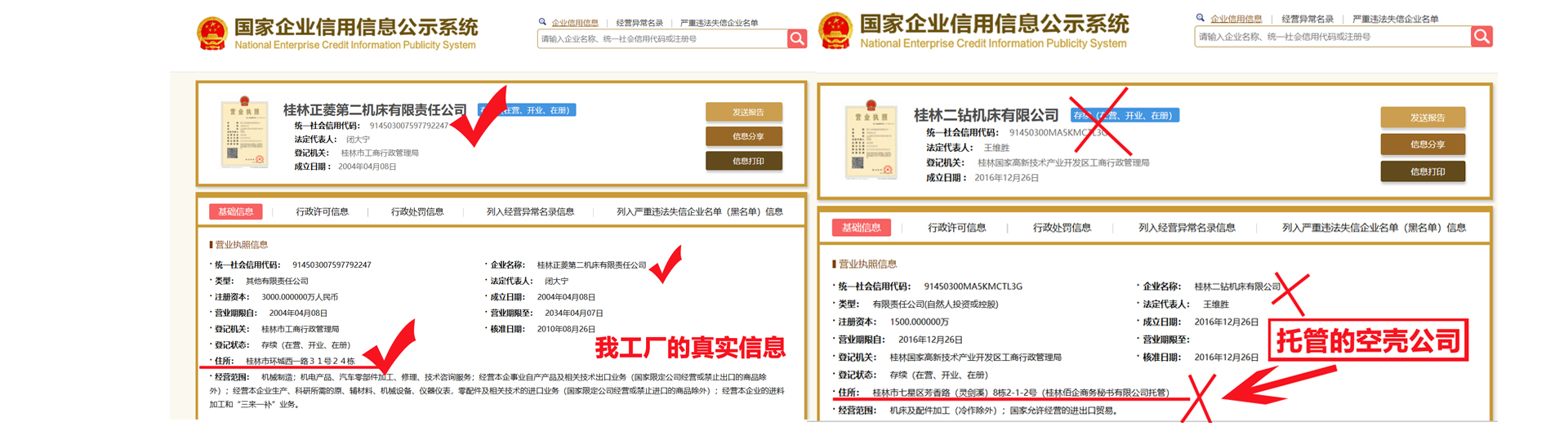This screenshot has width=1568, height=431.
Task: Click registered capital value 1500.000000万
Action: pos(919,322)
